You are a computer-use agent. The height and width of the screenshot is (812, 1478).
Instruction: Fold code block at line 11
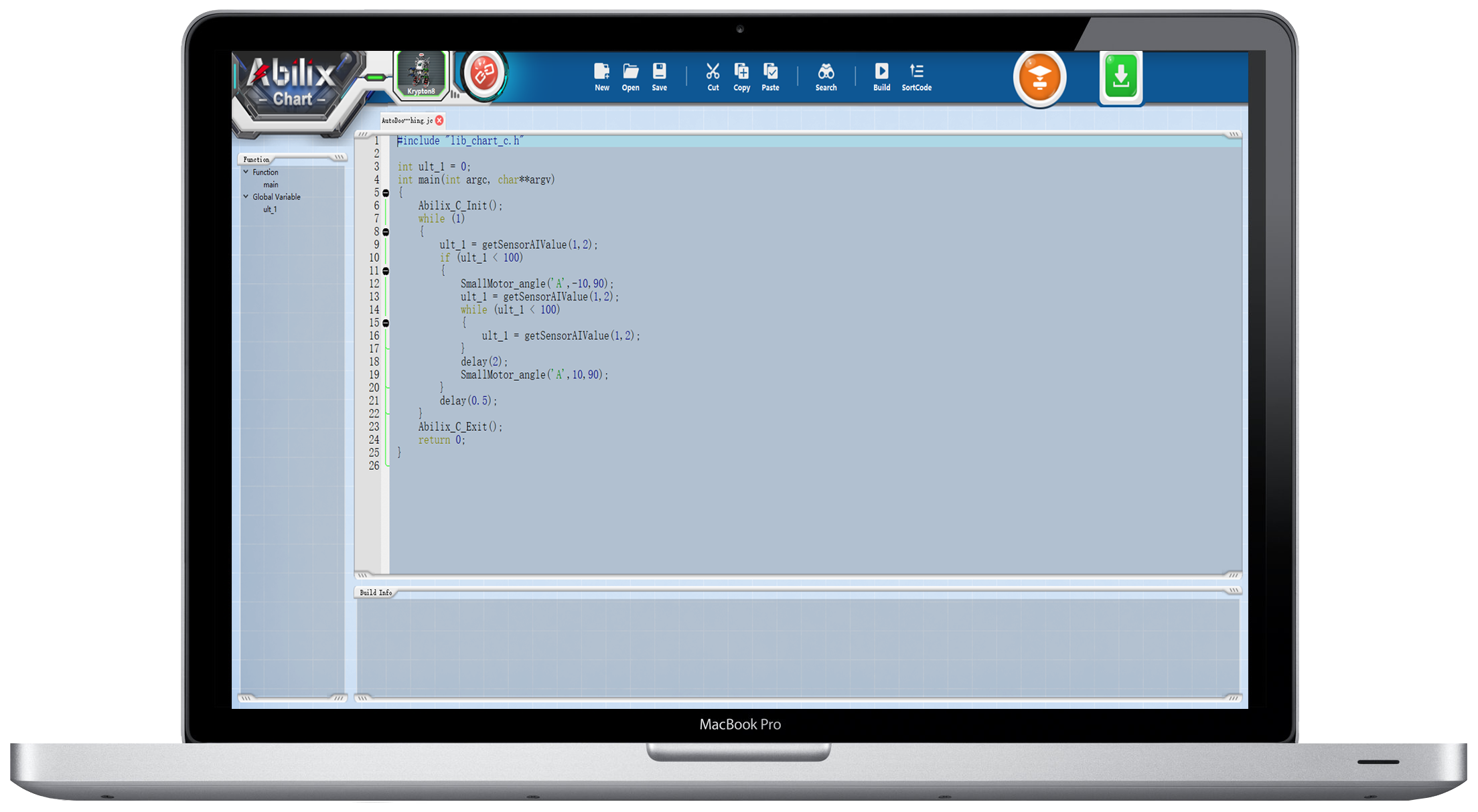click(386, 271)
